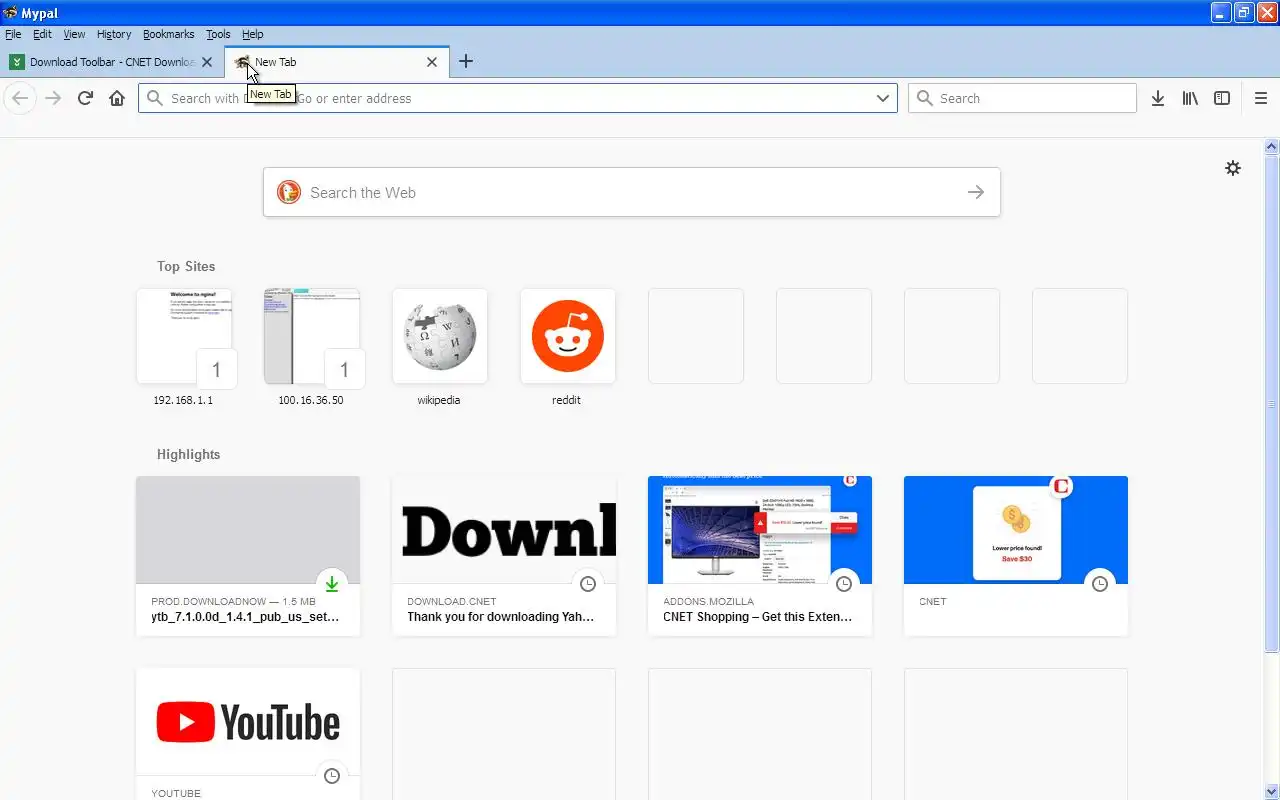Viewport: 1280px width, 800px height.
Task: Focus the address bar field
Action: click(x=518, y=98)
